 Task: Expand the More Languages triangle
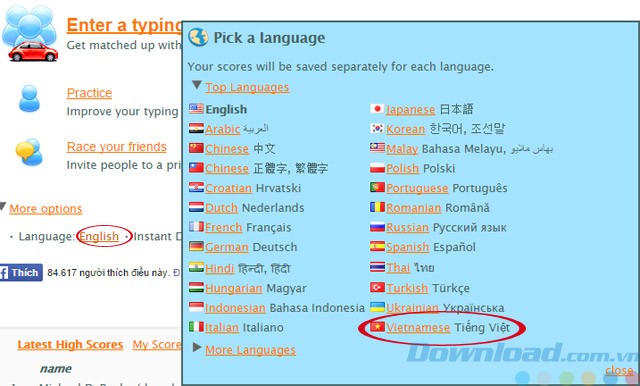197,347
